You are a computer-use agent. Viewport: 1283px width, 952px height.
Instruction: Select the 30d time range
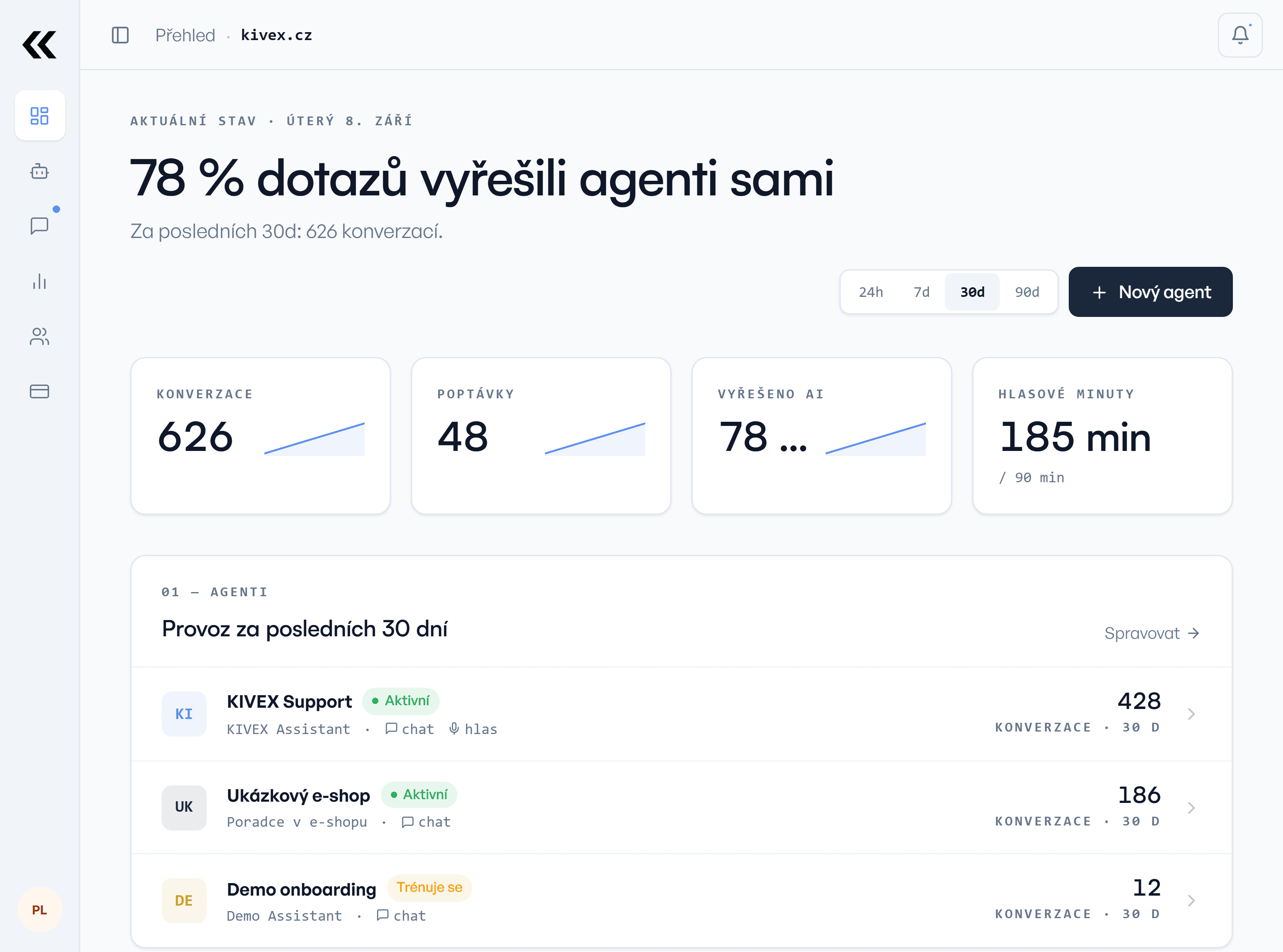pos(972,292)
